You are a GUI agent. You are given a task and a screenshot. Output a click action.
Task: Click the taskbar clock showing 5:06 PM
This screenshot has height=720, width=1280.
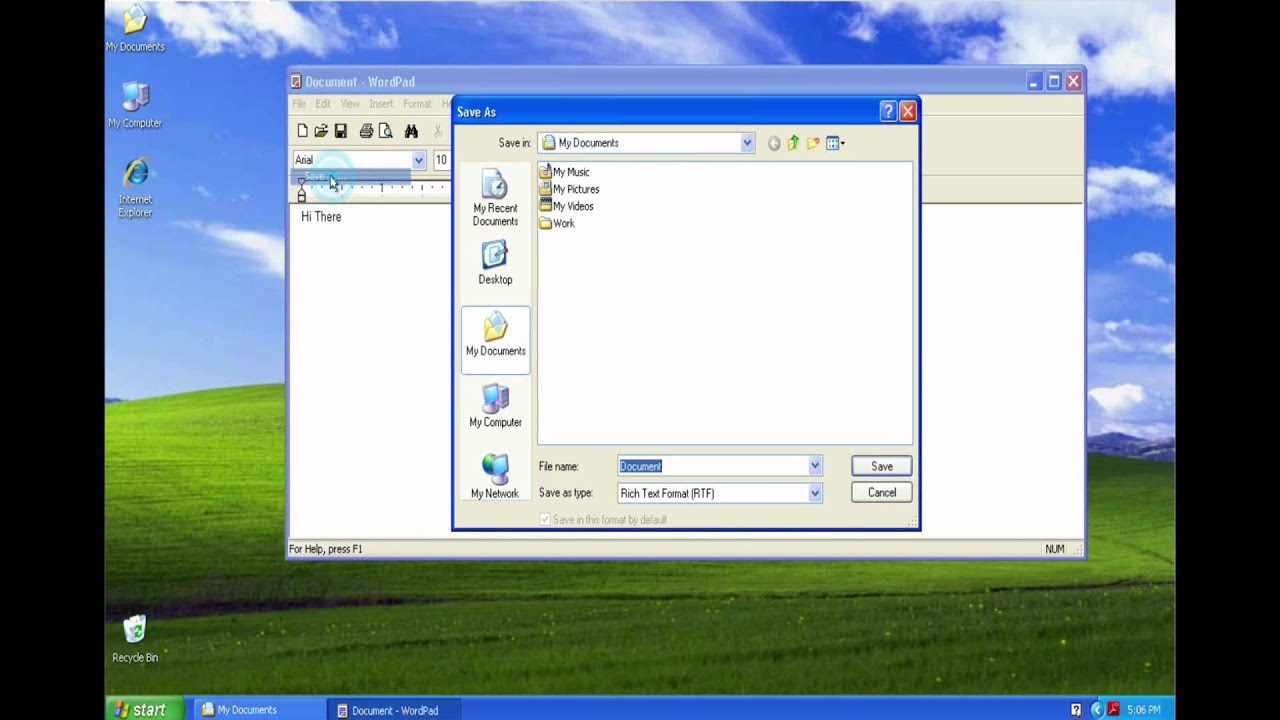pyautogui.click(x=1144, y=710)
